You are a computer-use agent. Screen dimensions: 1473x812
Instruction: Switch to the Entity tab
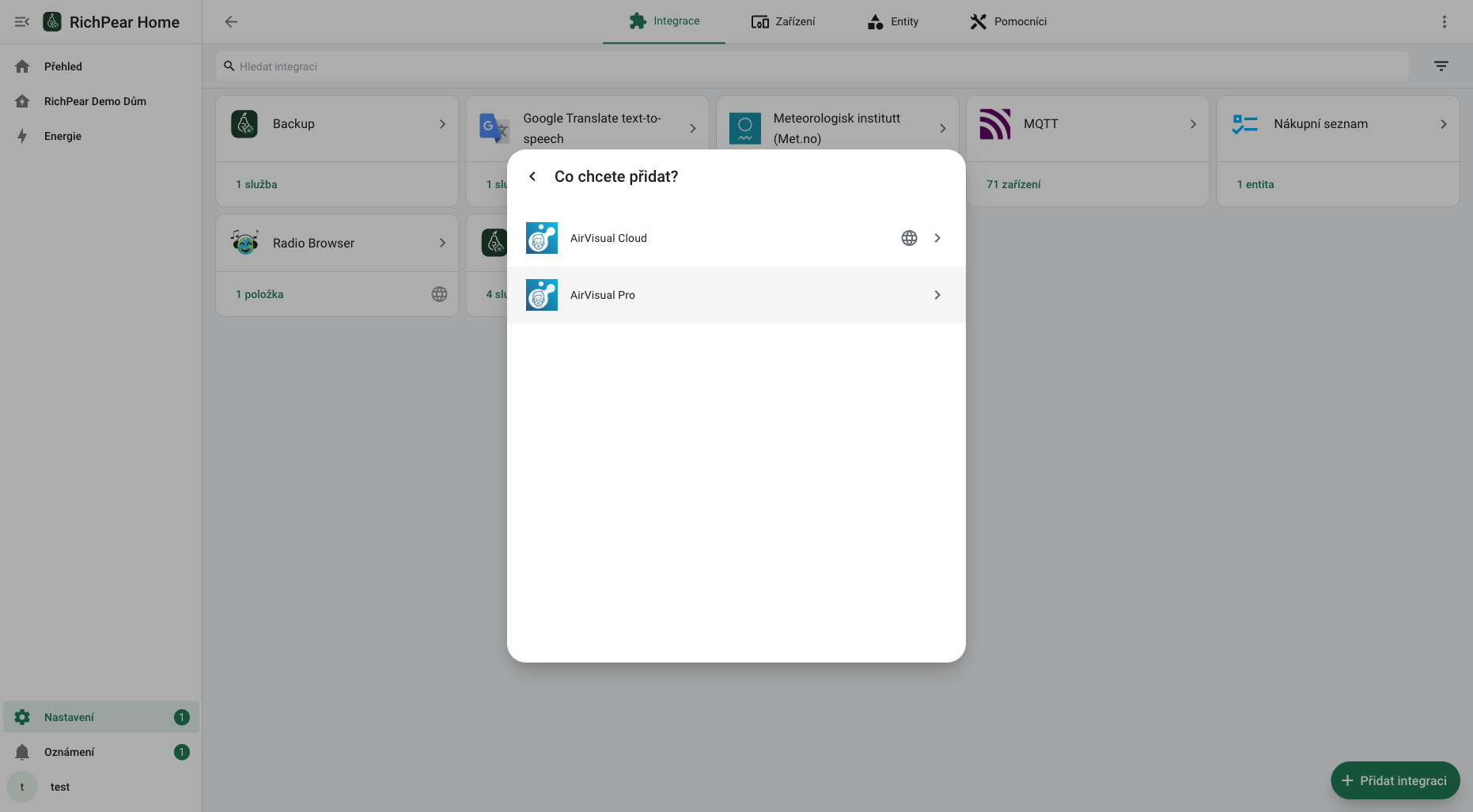click(x=893, y=21)
